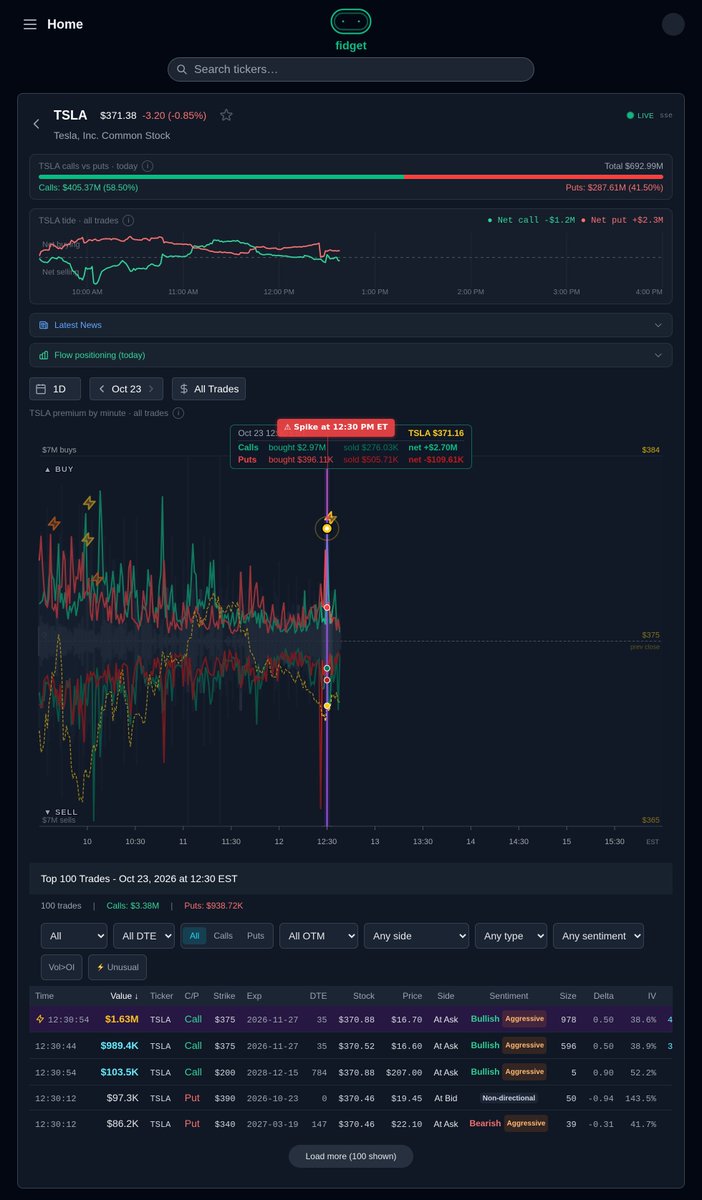This screenshot has height=1200, width=702.
Task: Click the Flow positioning bar-chart icon
Action: click(x=44, y=355)
